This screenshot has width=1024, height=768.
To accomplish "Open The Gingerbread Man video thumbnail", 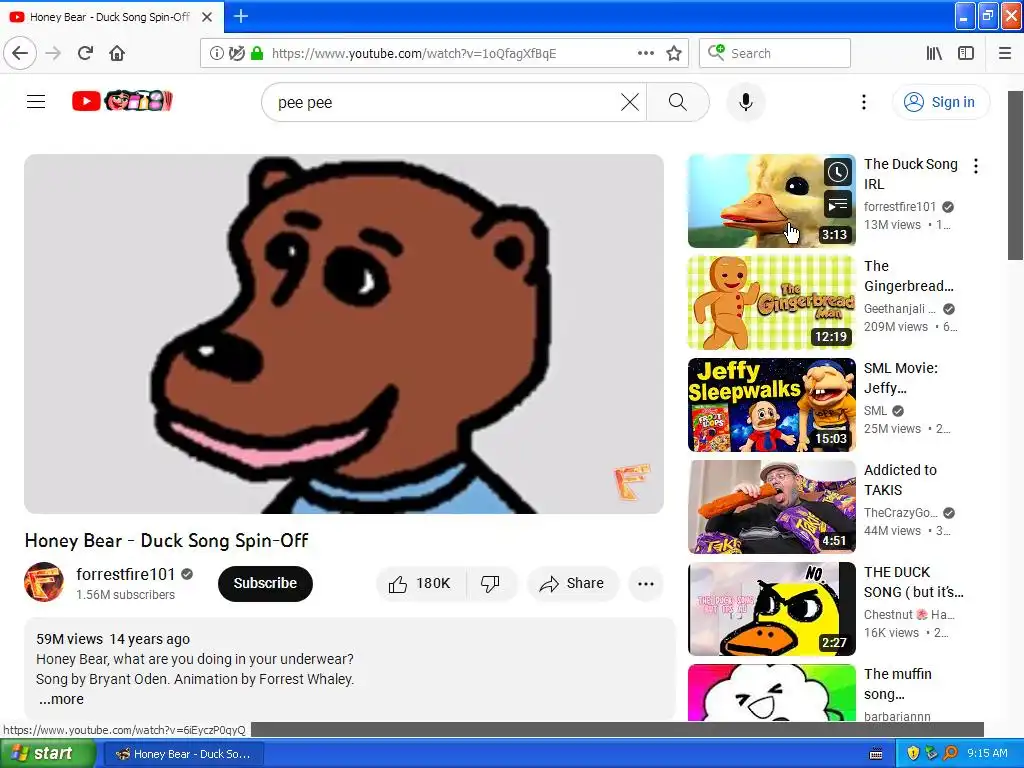I will [x=771, y=303].
